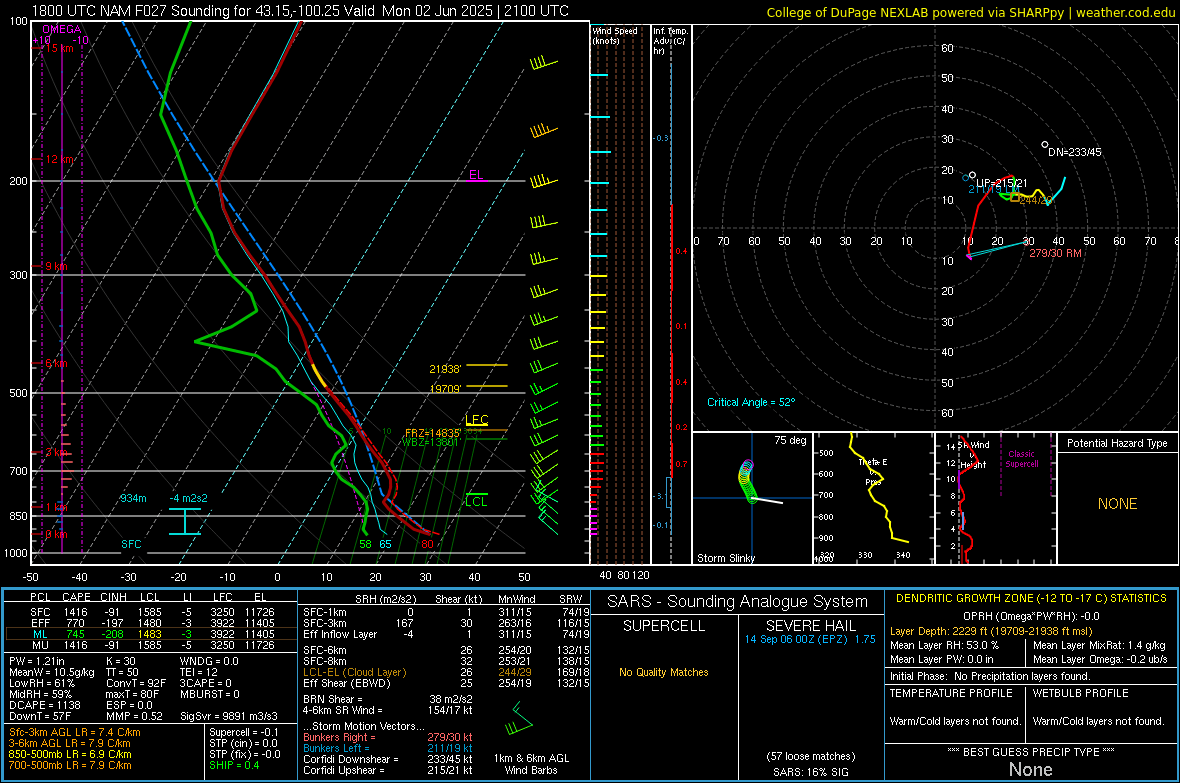
Task: Click the Critical Angle = 52° text
Action: (751, 402)
